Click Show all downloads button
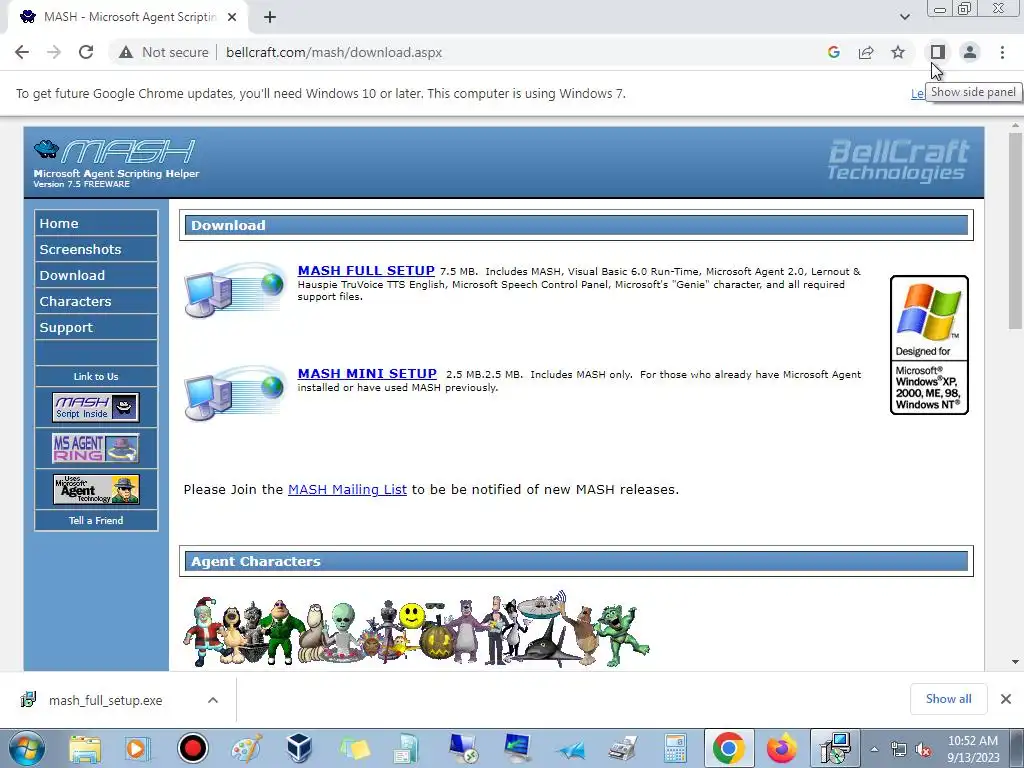This screenshot has height=768, width=1024. 948,699
